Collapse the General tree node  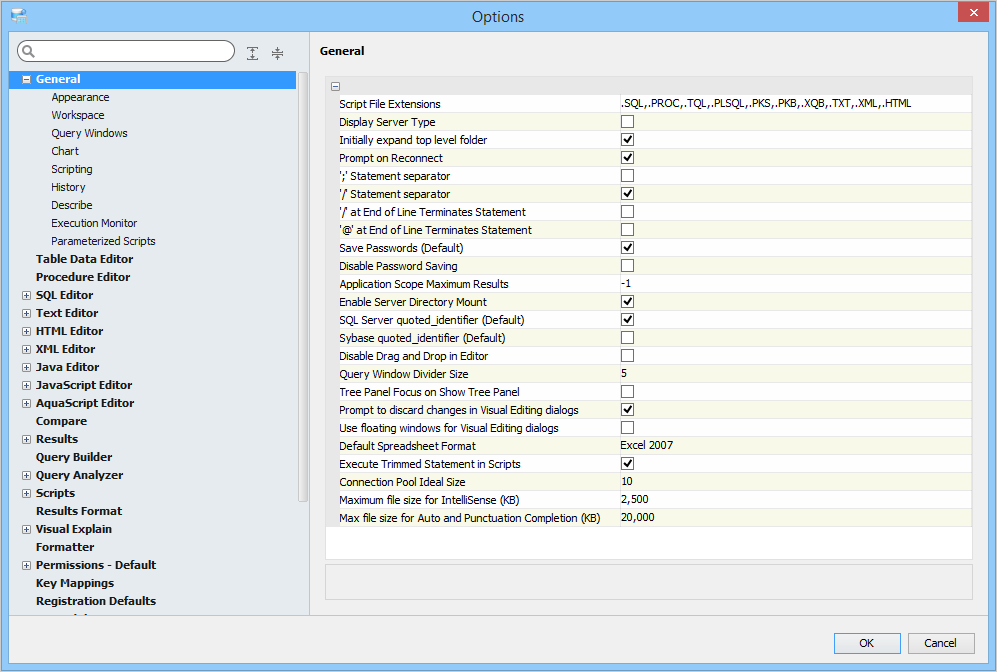tap(26, 79)
